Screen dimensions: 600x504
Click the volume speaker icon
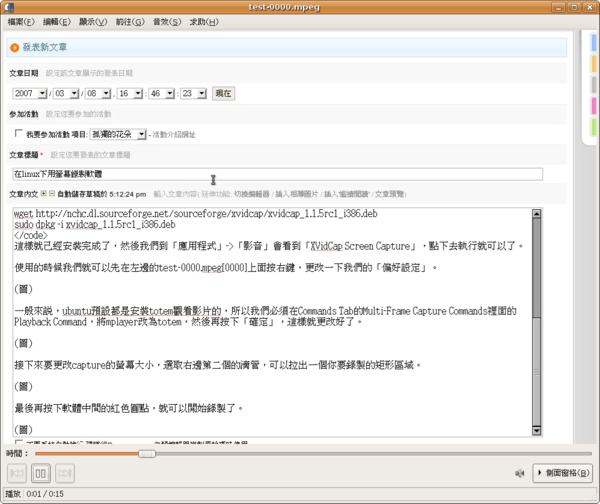point(519,473)
